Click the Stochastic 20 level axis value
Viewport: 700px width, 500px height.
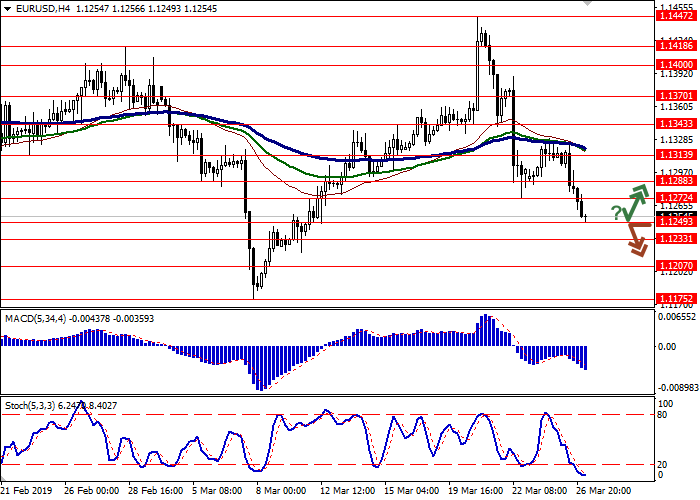coord(664,464)
